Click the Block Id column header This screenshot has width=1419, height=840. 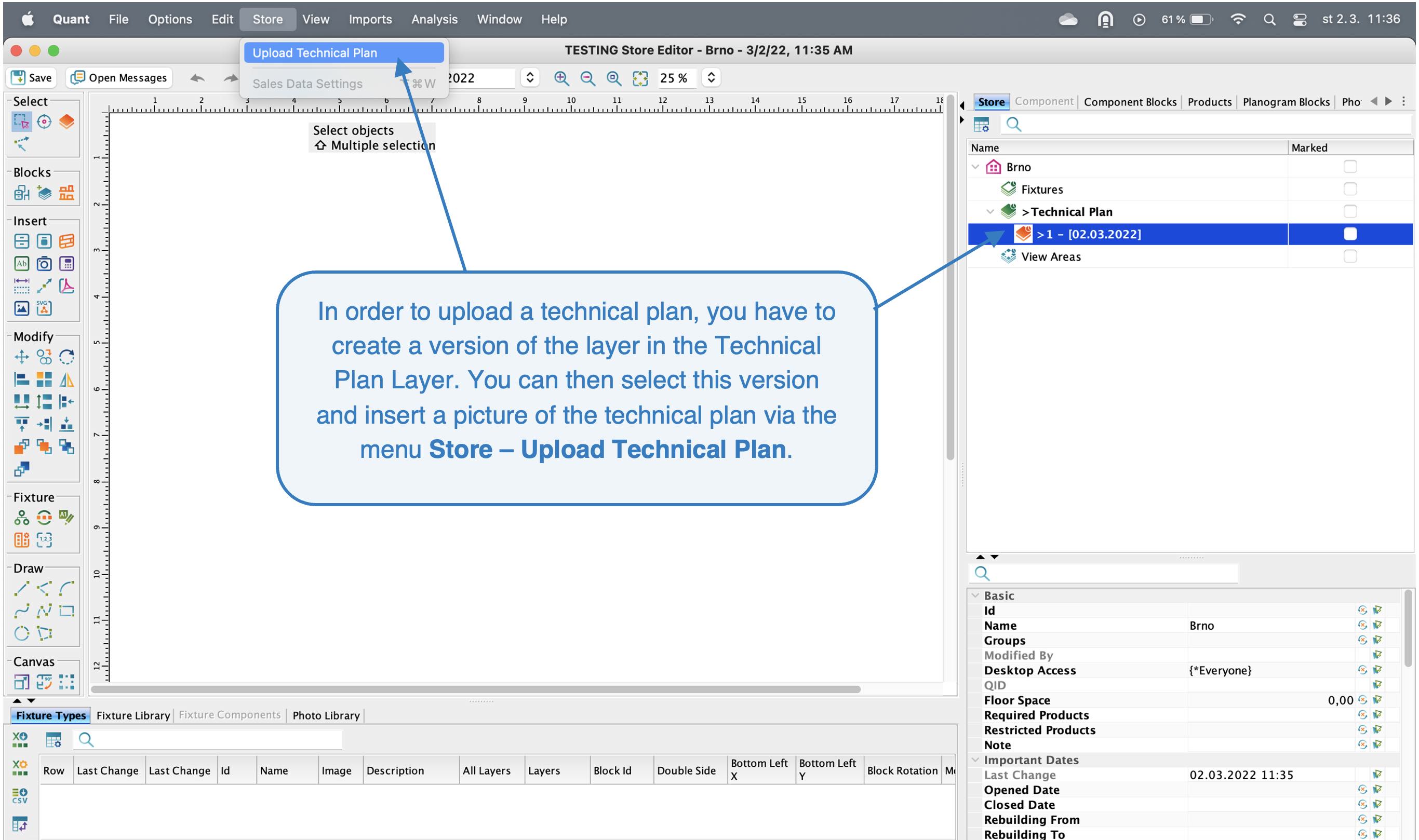point(621,770)
